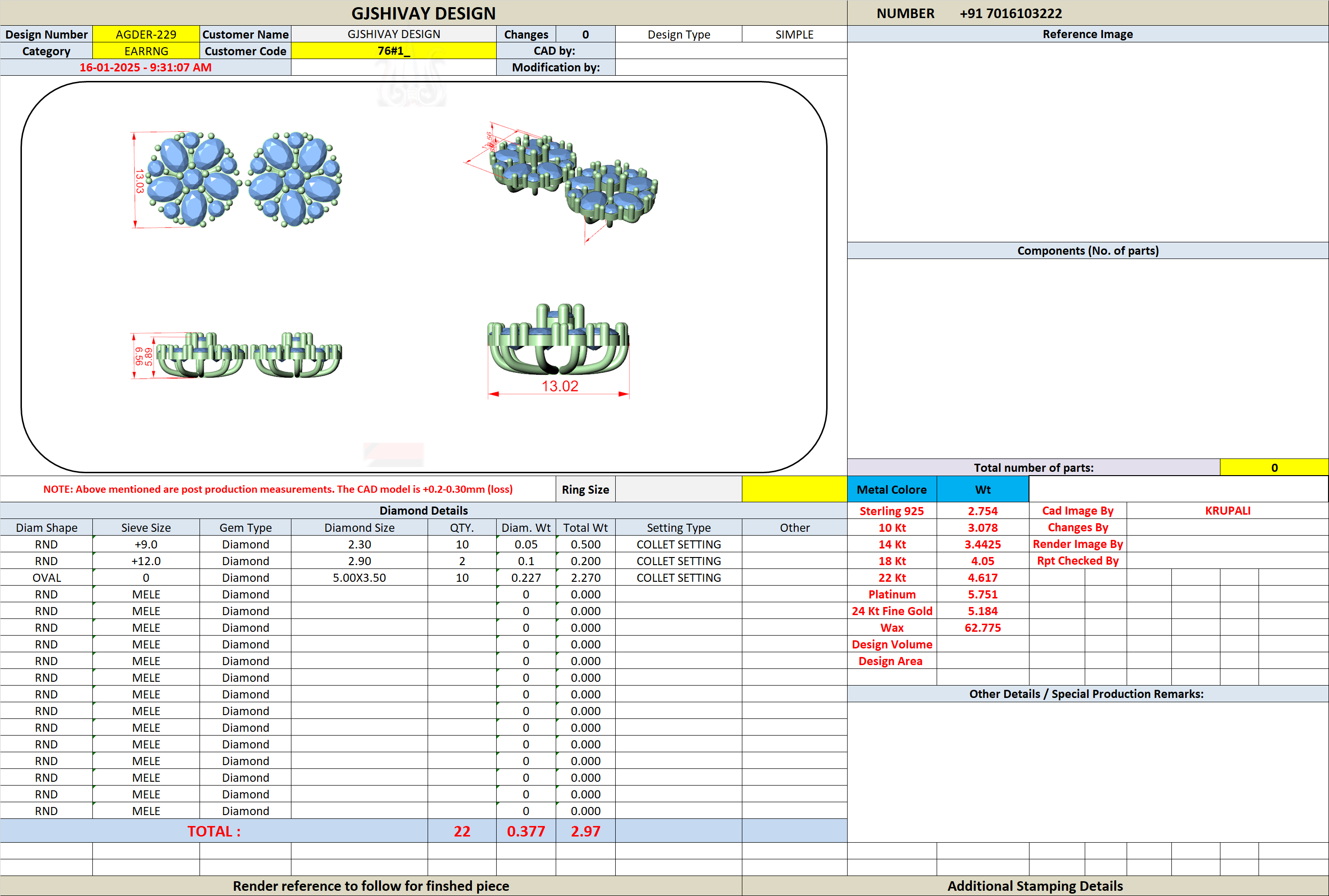The image size is (1329, 896).
Task: Click the empty CAD by value field
Action: [731, 51]
